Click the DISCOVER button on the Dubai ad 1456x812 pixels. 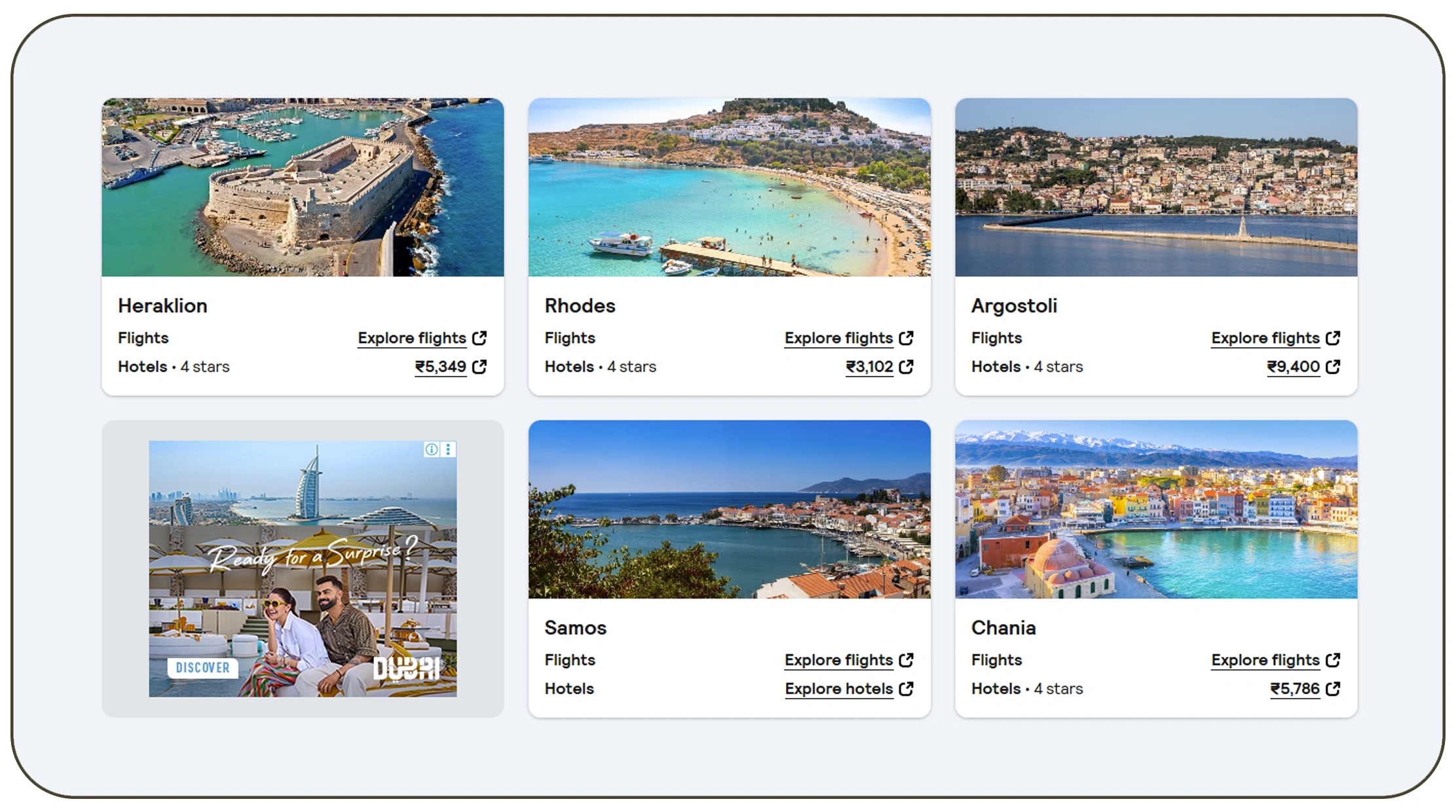[202, 669]
